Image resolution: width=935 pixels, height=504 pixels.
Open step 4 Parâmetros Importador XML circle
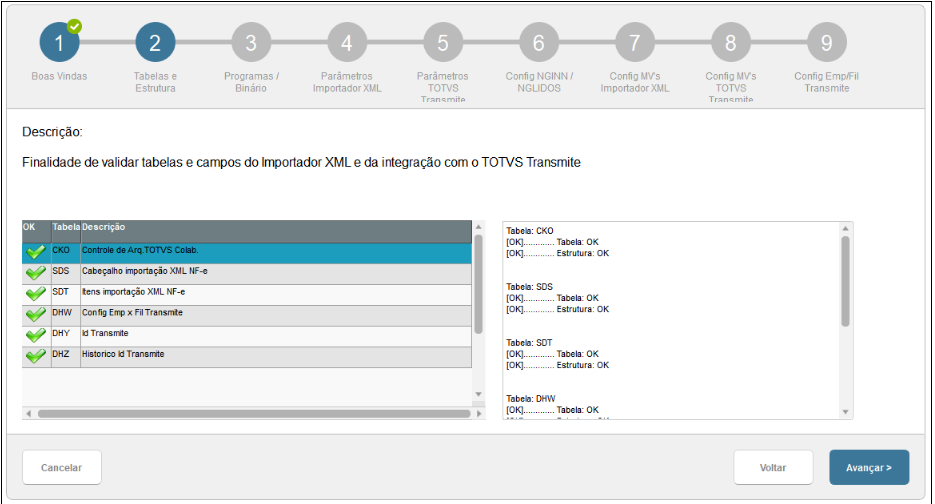[346, 42]
